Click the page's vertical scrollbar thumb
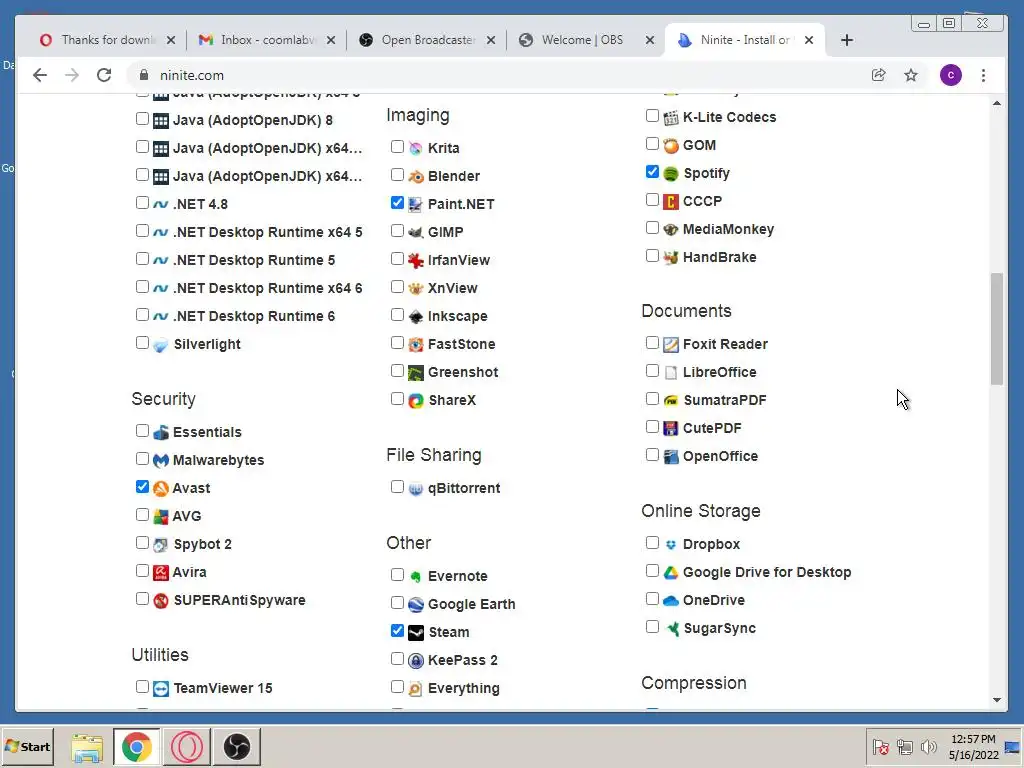This screenshot has width=1024, height=768. point(997,328)
